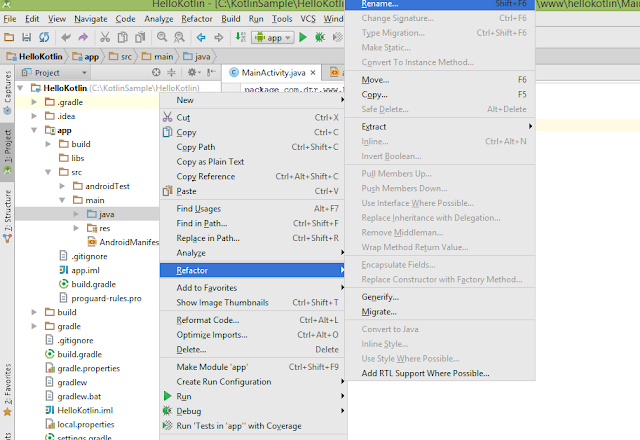Click the Make Project toolbar icon

241,38
